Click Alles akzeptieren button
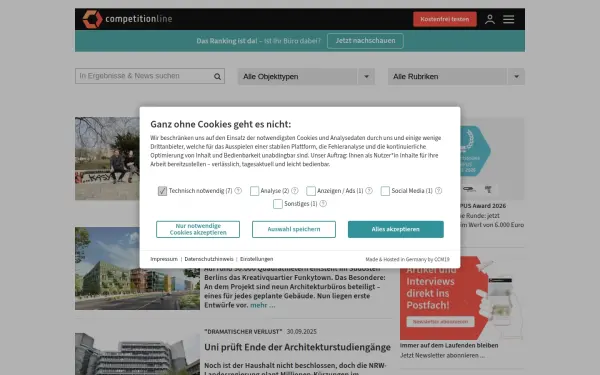This screenshot has height=375, width=600. pyautogui.click(x=396, y=229)
